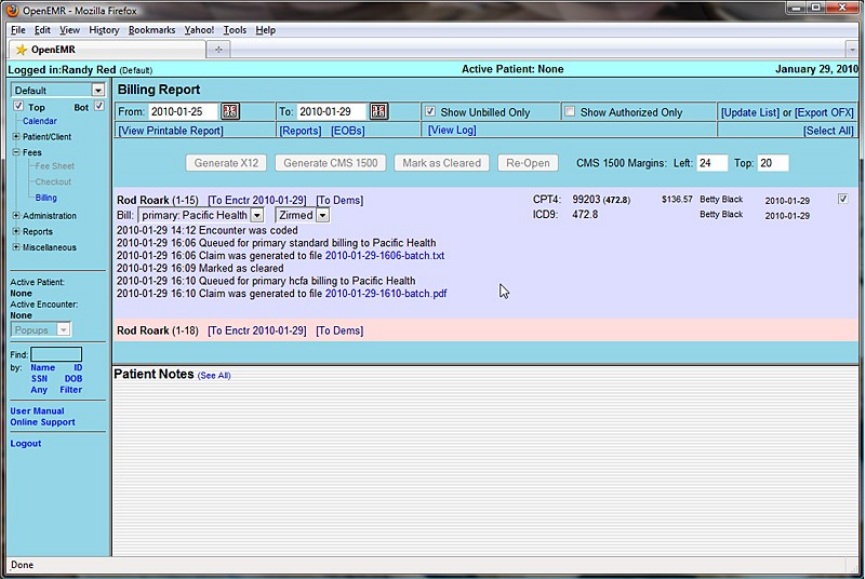Select Billing in the Fees tree

coord(46,197)
